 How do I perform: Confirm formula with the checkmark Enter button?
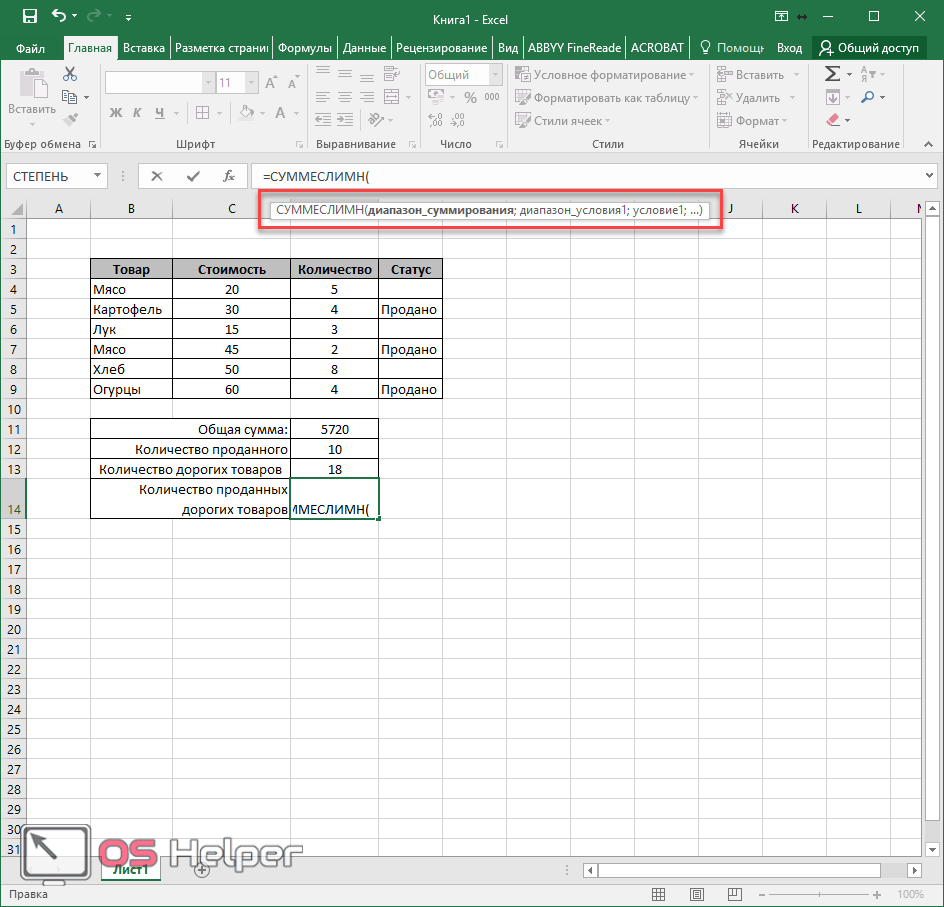pos(193,176)
